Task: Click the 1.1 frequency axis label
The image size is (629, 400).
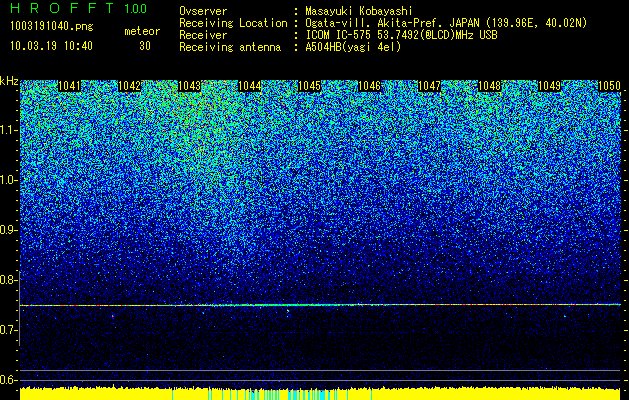Action: 8,130
